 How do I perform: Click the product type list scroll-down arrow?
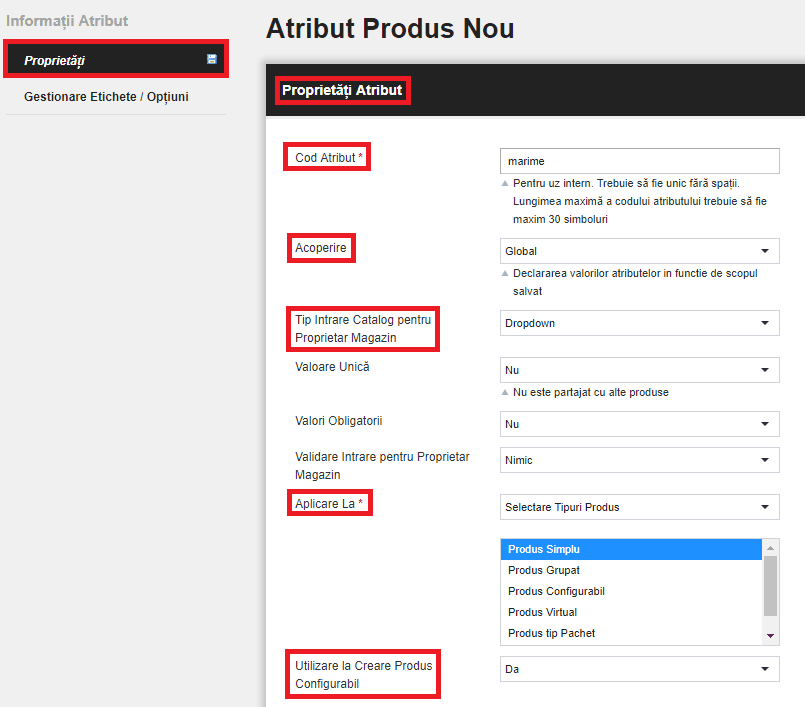(770, 636)
